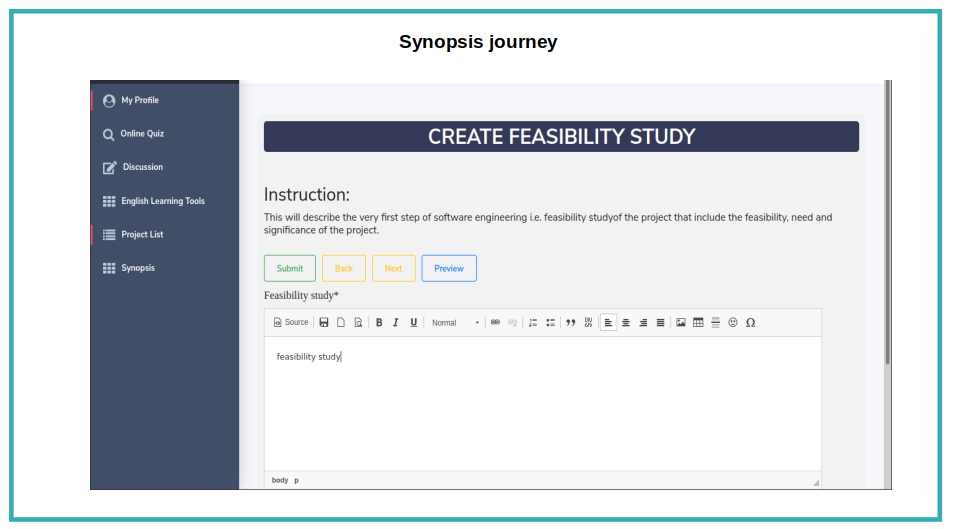The height and width of the screenshot is (529, 958).
Task: Preview the feasibility study
Action: pyautogui.click(x=449, y=268)
